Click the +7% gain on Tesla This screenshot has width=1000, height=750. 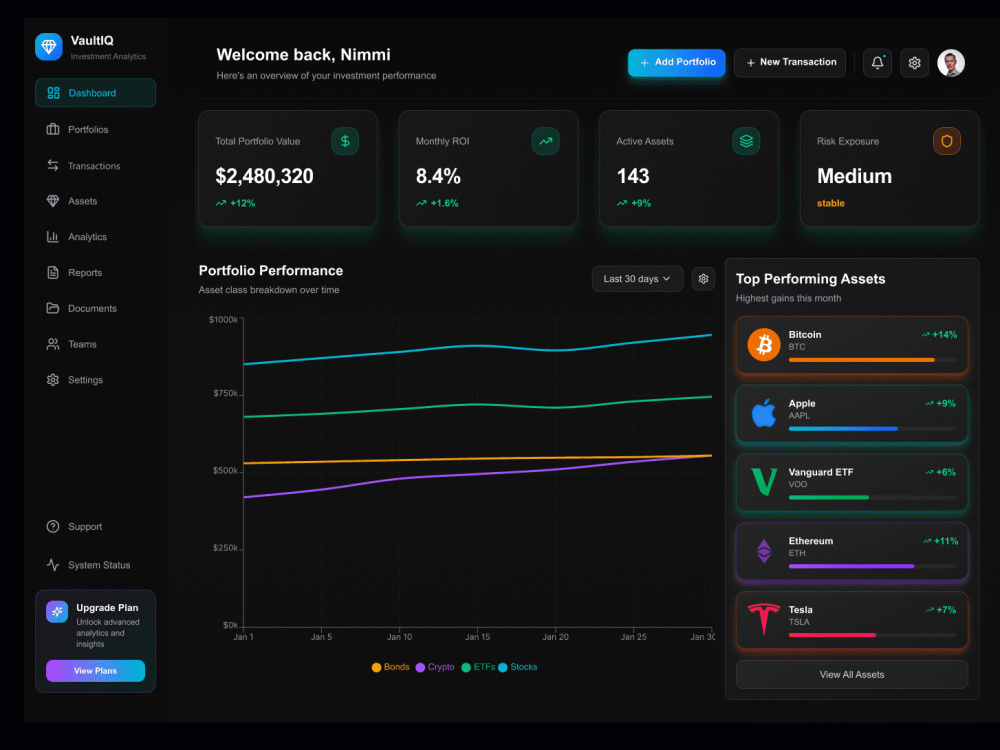click(941, 610)
